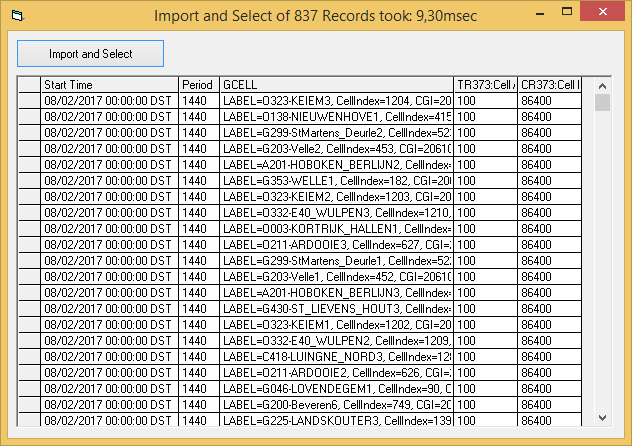Click the G225-LANDSKOUTER3 cell
This screenshot has width=632, height=446.
click(x=336, y=421)
